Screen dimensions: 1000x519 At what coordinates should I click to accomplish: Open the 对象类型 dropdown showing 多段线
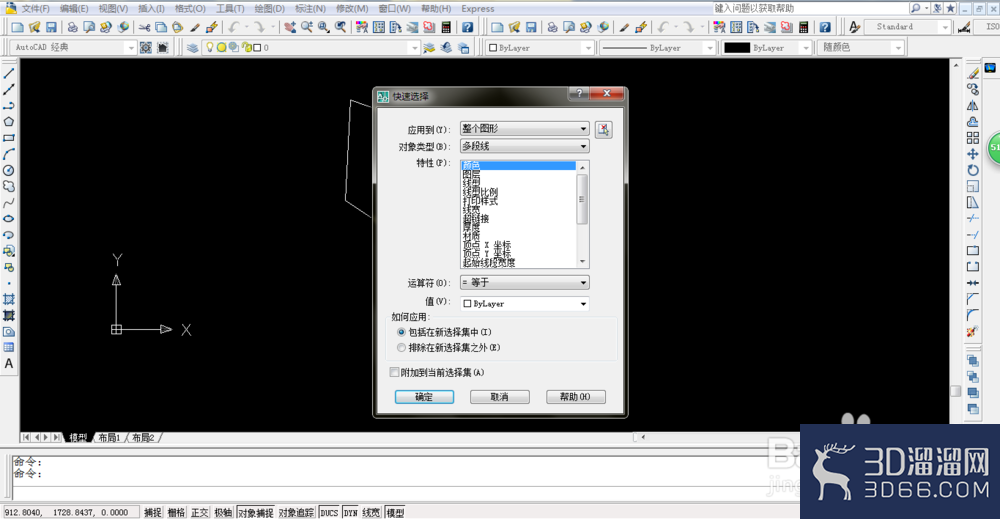tap(525, 146)
